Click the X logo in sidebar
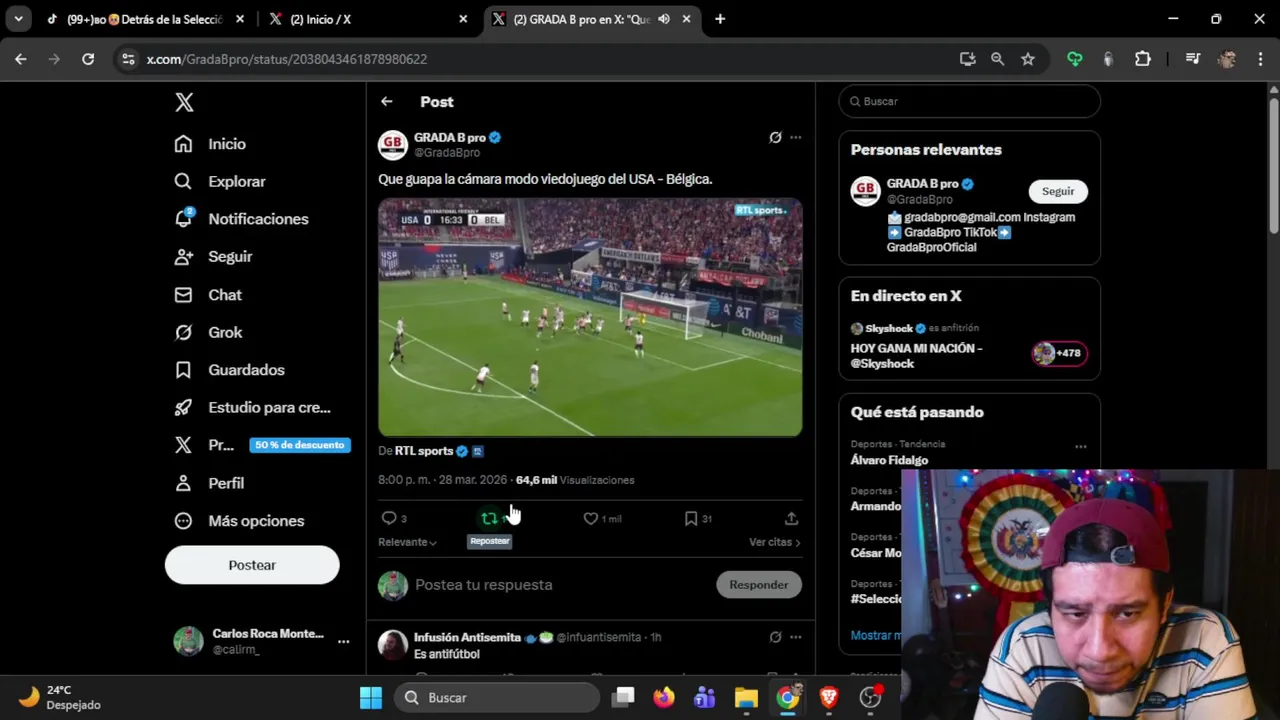The height and width of the screenshot is (720, 1280). click(184, 102)
